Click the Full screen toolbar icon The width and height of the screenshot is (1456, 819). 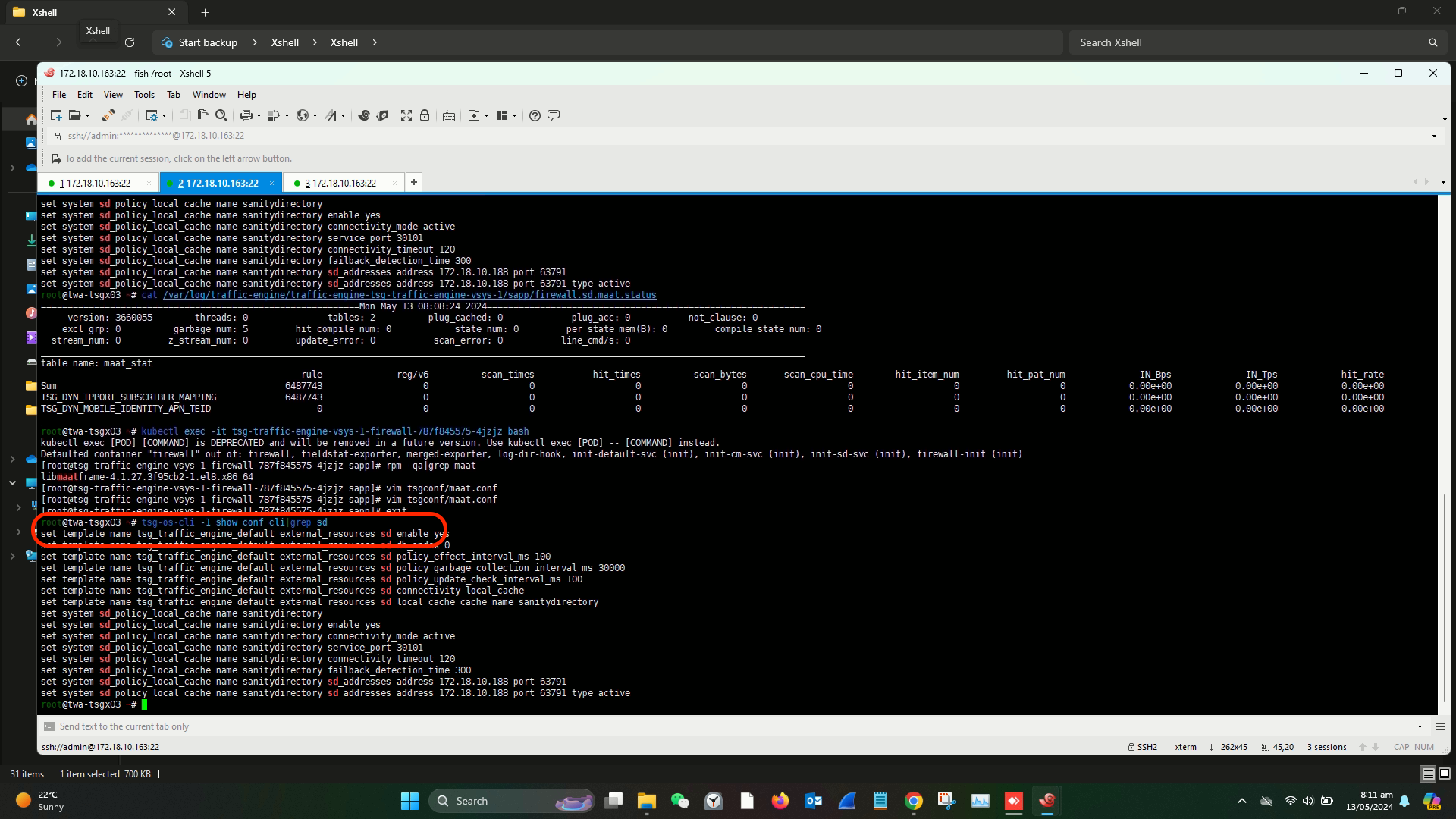point(406,115)
